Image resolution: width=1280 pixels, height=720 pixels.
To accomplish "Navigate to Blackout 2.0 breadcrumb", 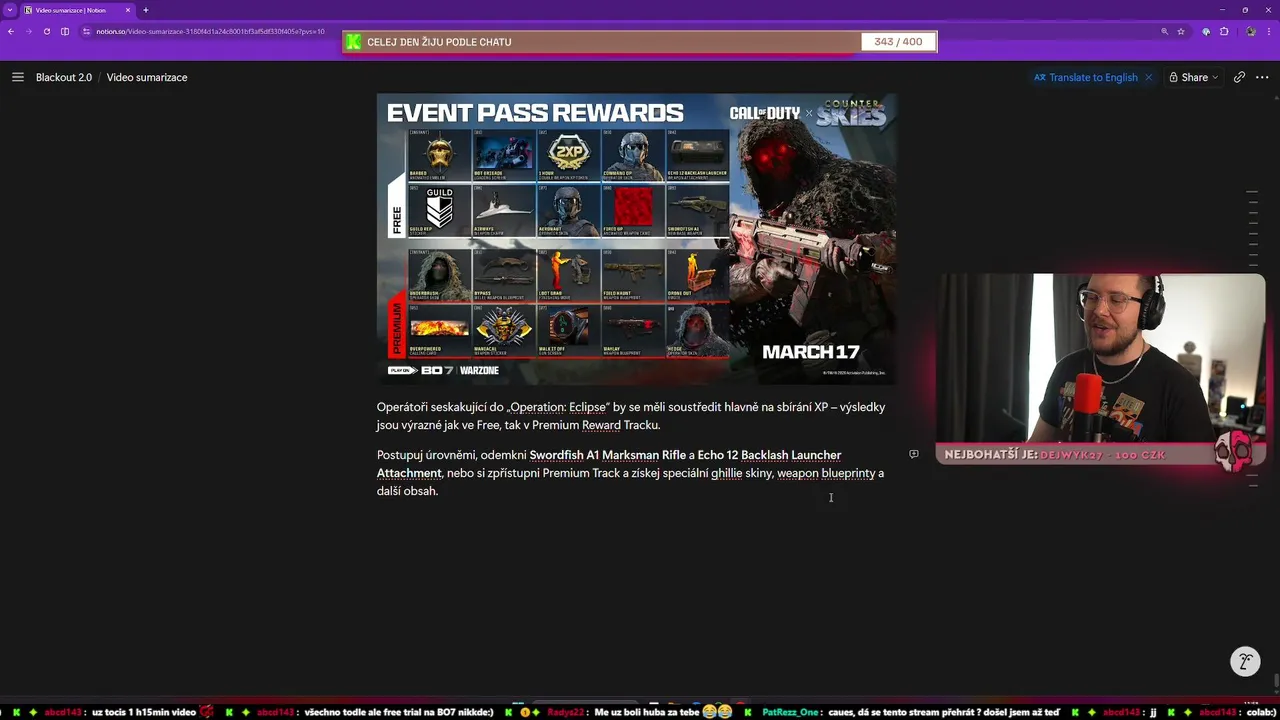I will pyautogui.click(x=64, y=77).
